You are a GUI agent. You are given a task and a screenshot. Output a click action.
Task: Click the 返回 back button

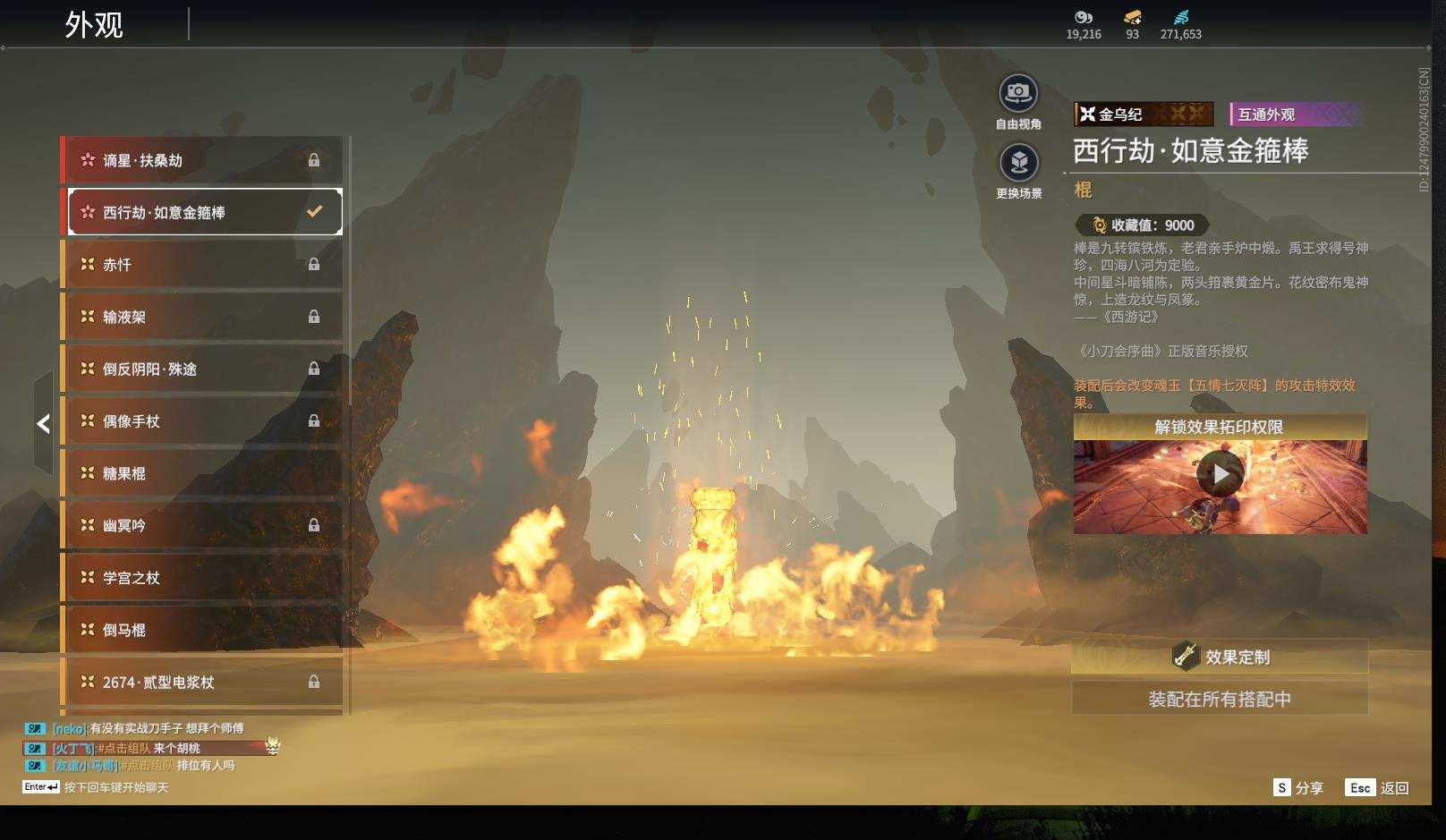1378,788
